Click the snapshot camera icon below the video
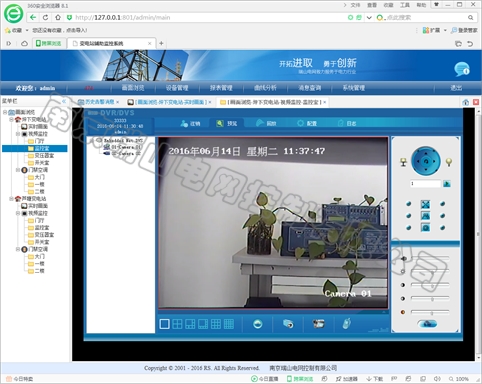 point(288,324)
